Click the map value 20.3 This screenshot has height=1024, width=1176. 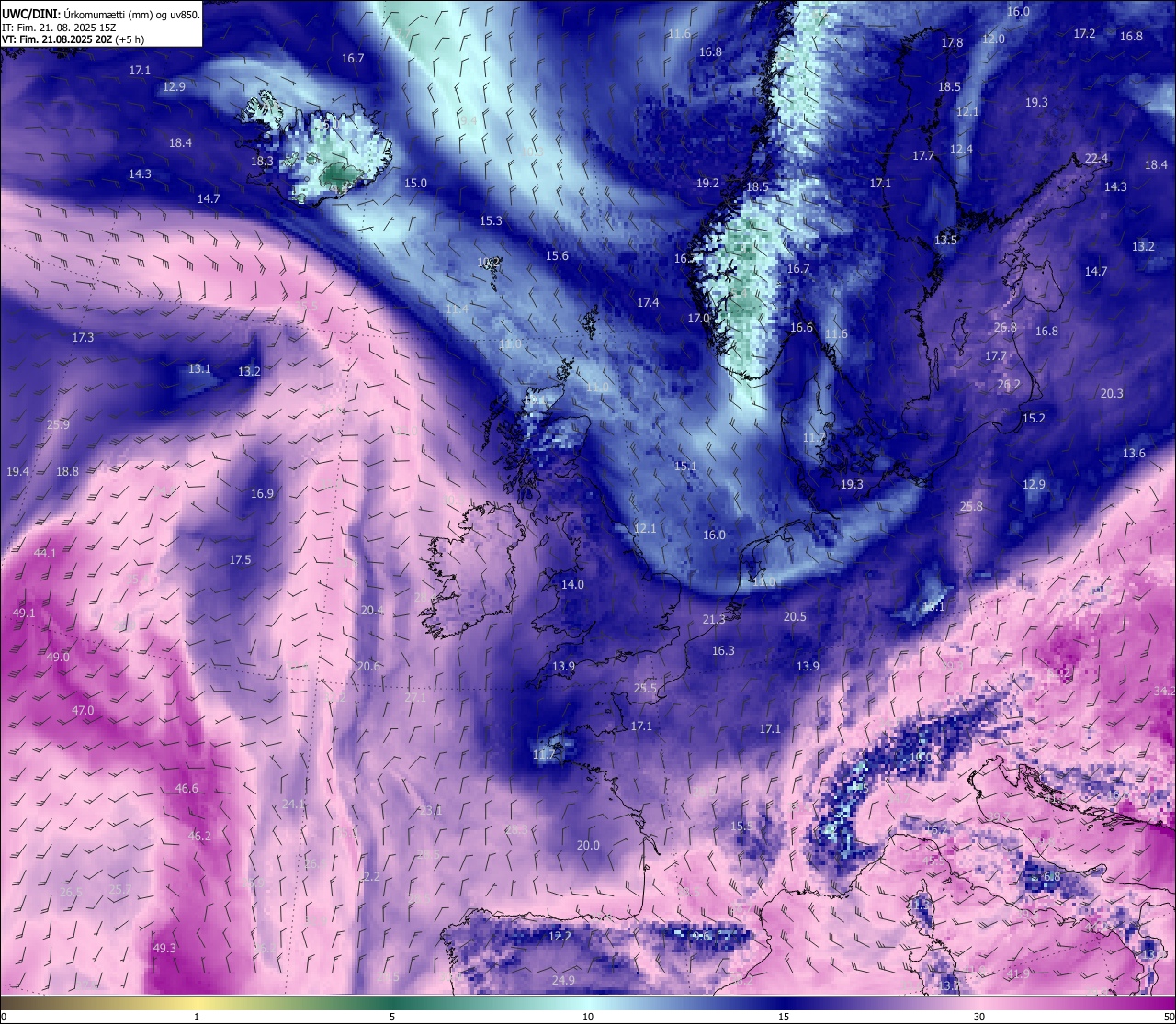(1112, 393)
